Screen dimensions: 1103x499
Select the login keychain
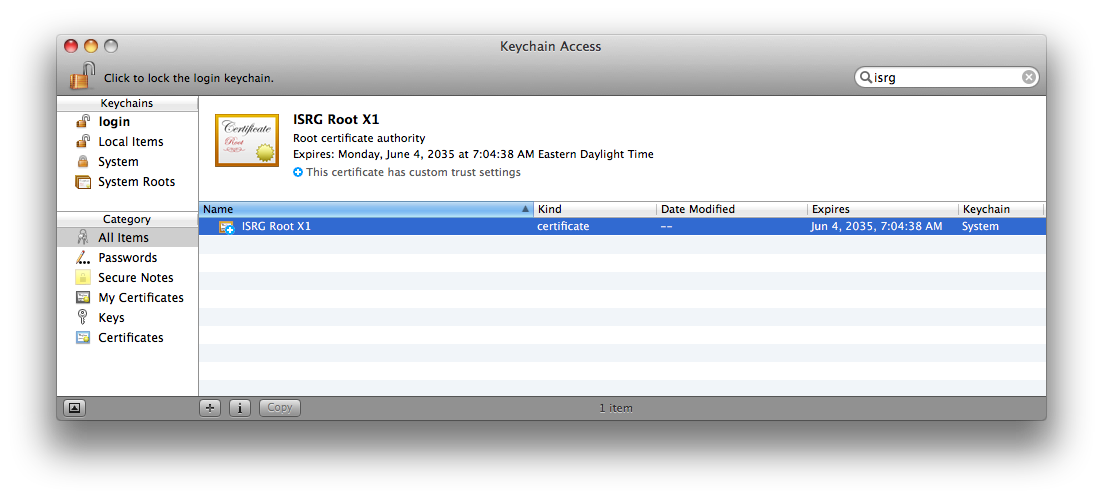(x=114, y=122)
